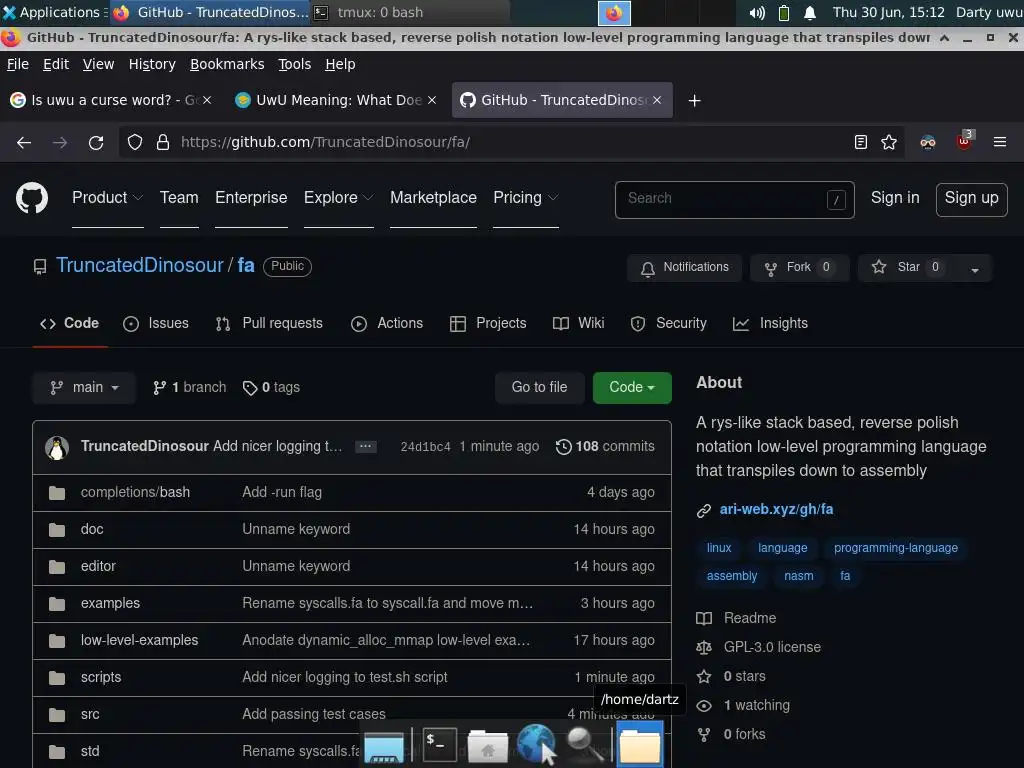Viewport: 1024px width, 768px height.
Task: Open a new tab with plus icon
Action: [x=694, y=101]
